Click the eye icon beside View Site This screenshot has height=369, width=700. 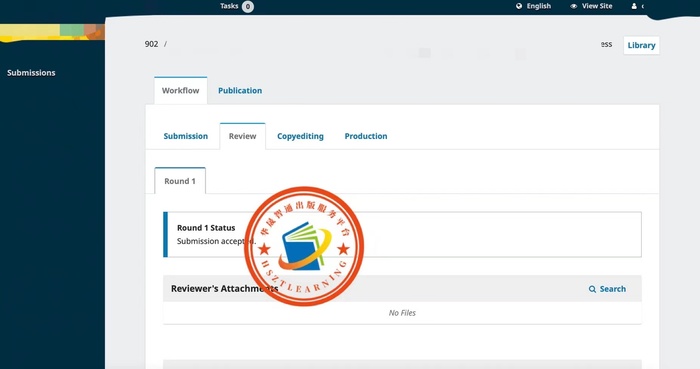click(574, 6)
